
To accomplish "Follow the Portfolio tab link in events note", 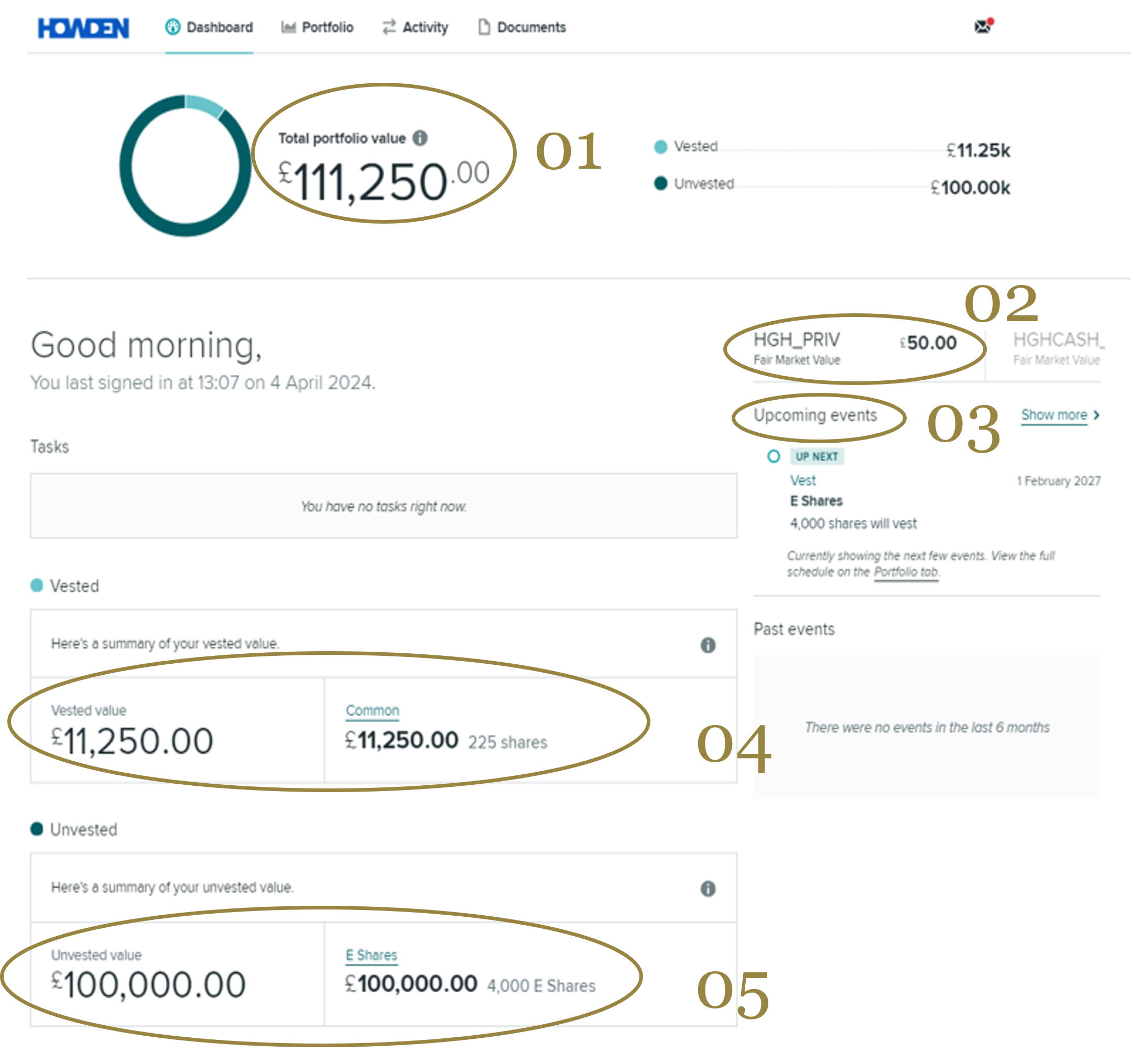I will [906, 572].
